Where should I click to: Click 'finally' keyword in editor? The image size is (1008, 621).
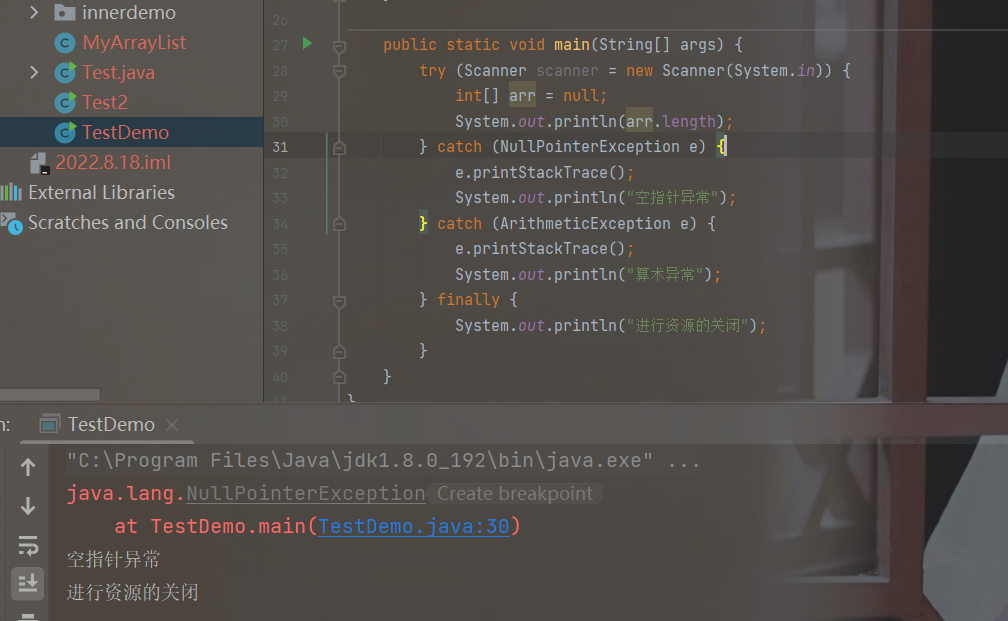pyautogui.click(x=468, y=300)
